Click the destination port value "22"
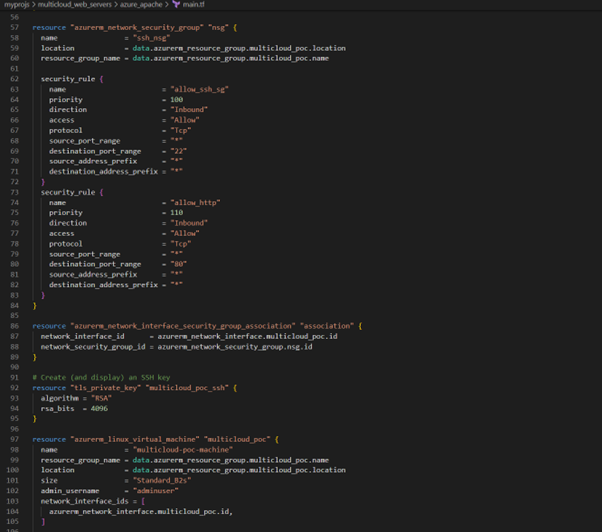The height and width of the screenshot is (532, 602). pos(179,151)
